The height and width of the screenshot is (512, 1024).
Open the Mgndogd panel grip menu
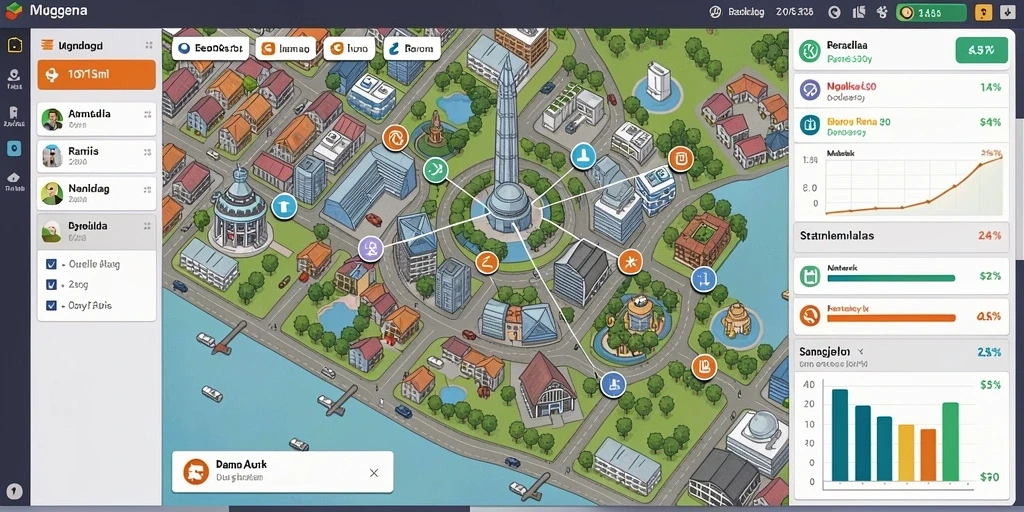(x=148, y=45)
